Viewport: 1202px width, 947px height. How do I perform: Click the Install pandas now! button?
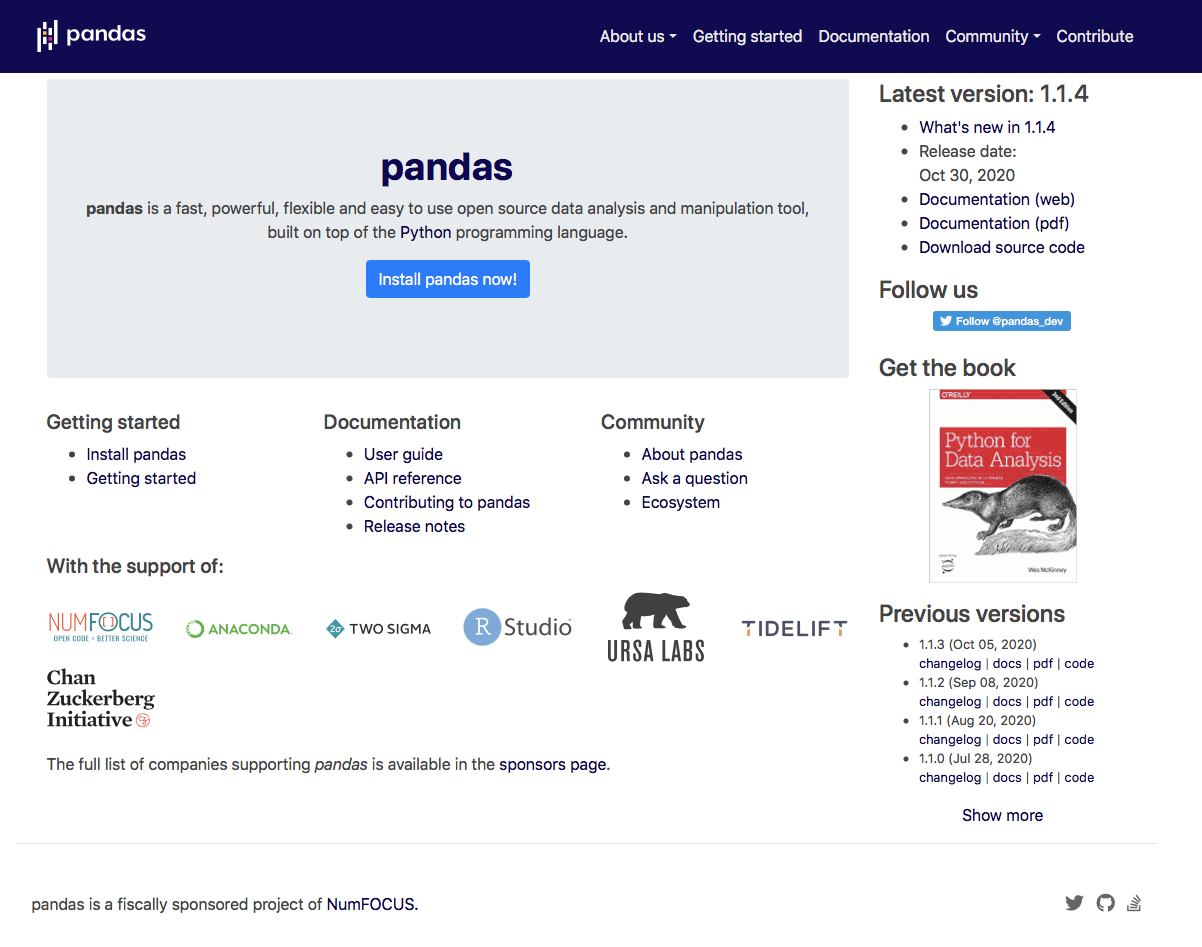click(x=448, y=279)
